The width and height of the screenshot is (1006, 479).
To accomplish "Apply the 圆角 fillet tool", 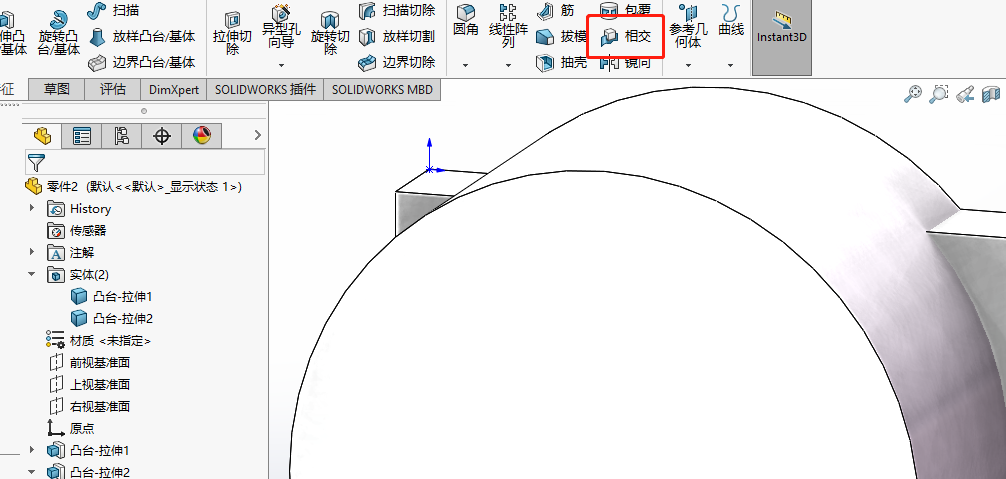I will click(466, 21).
